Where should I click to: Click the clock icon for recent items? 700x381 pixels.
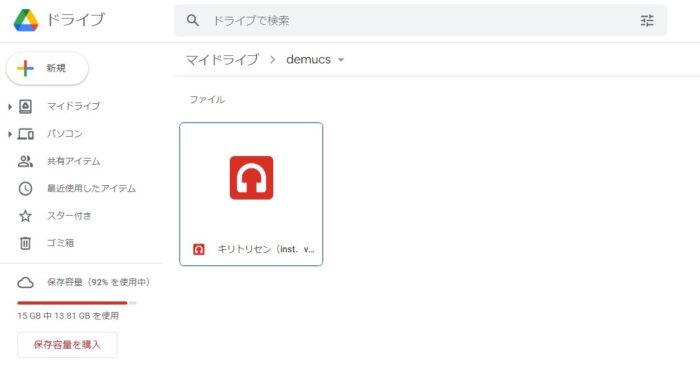coord(25,188)
